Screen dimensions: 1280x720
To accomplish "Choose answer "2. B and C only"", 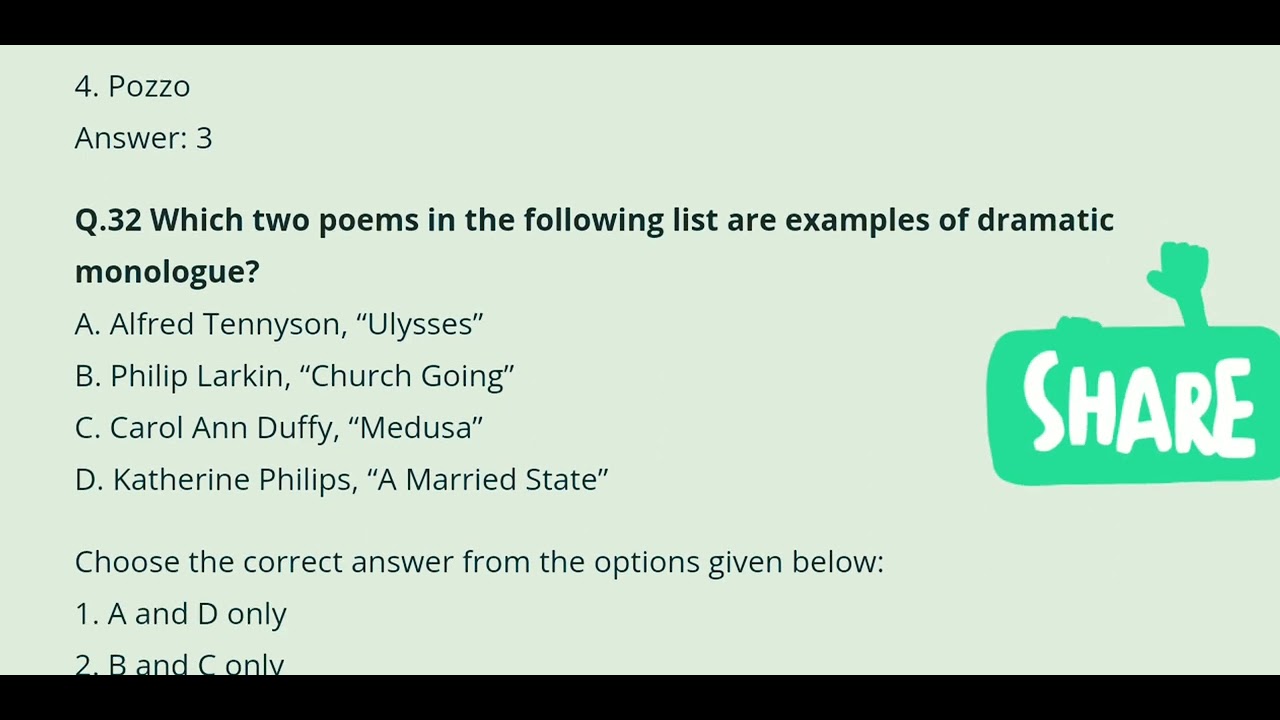I will (180, 664).
